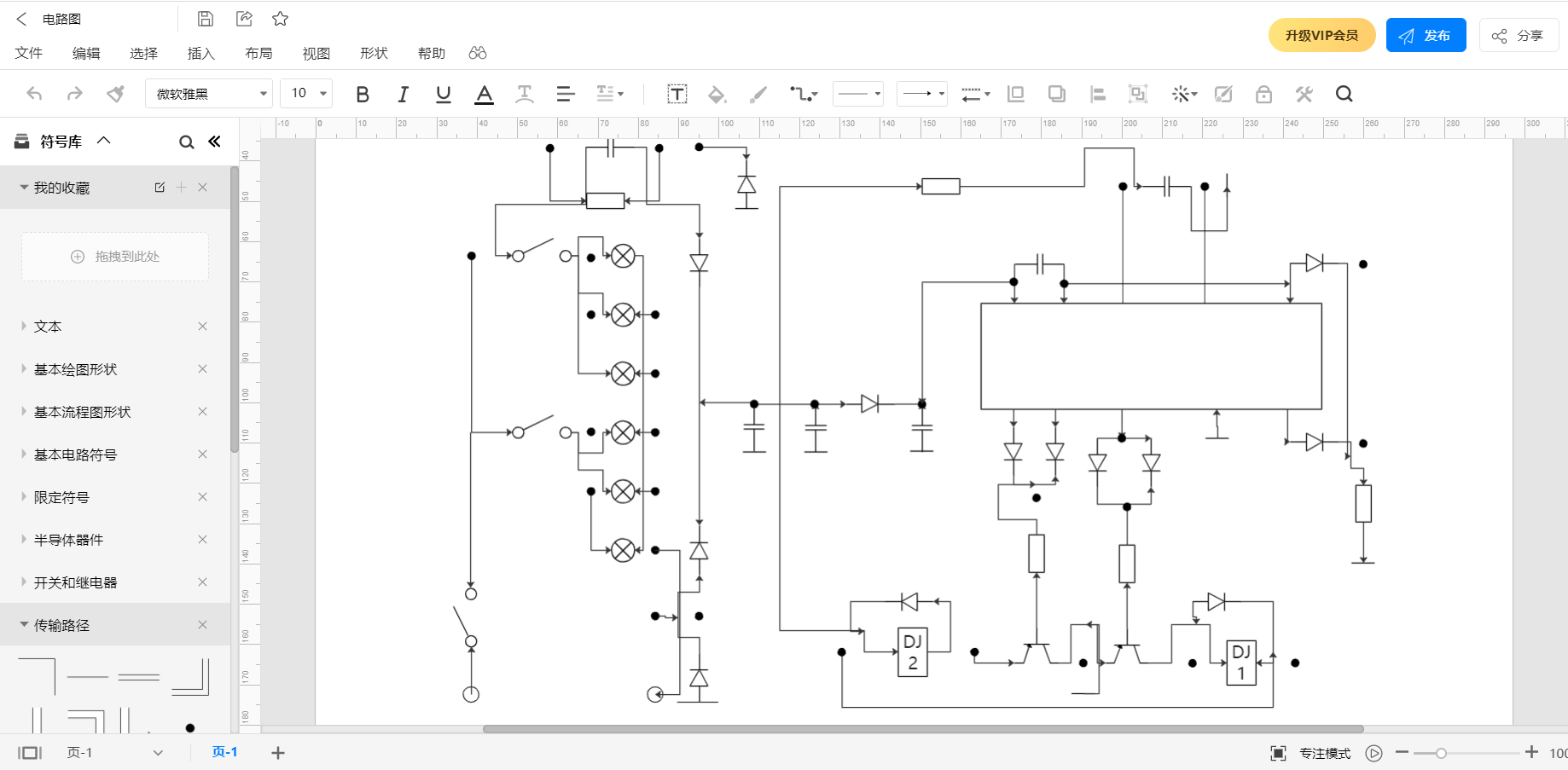
Task: Toggle italic formatting
Action: [403, 94]
